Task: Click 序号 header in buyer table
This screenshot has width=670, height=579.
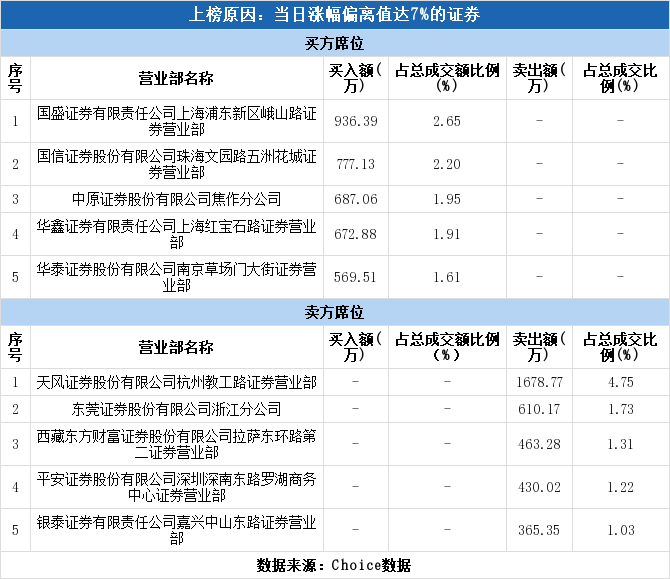Action: point(15,78)
